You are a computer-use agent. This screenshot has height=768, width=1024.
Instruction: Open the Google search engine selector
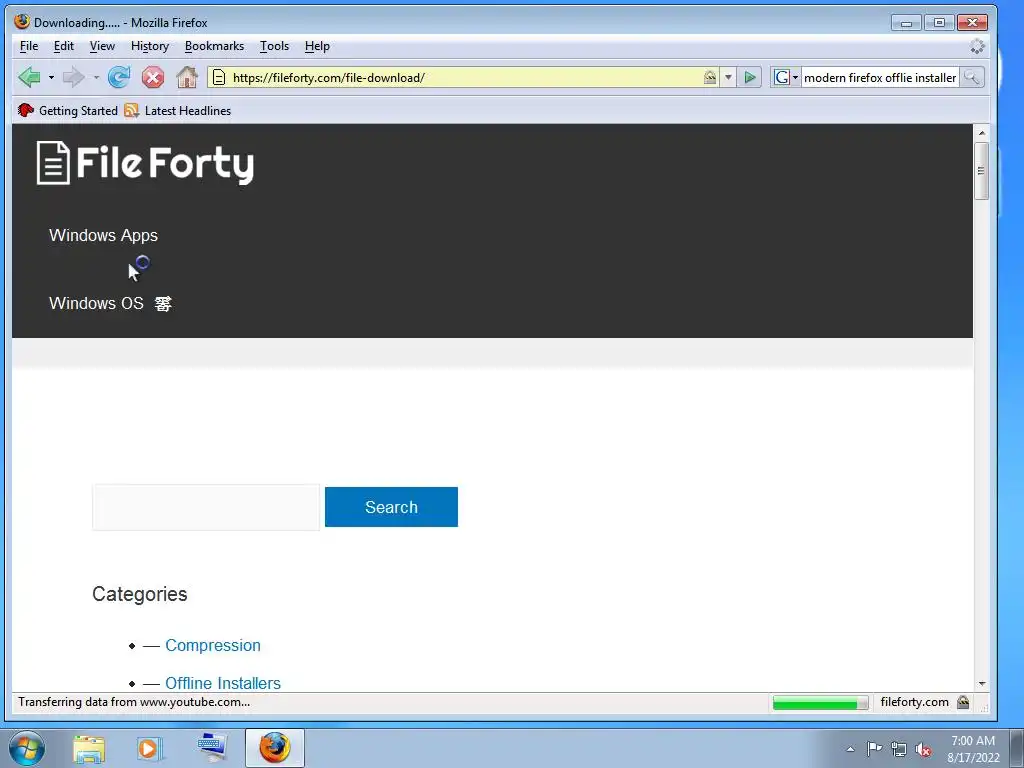pyautogui.click(x=786, y=78)
